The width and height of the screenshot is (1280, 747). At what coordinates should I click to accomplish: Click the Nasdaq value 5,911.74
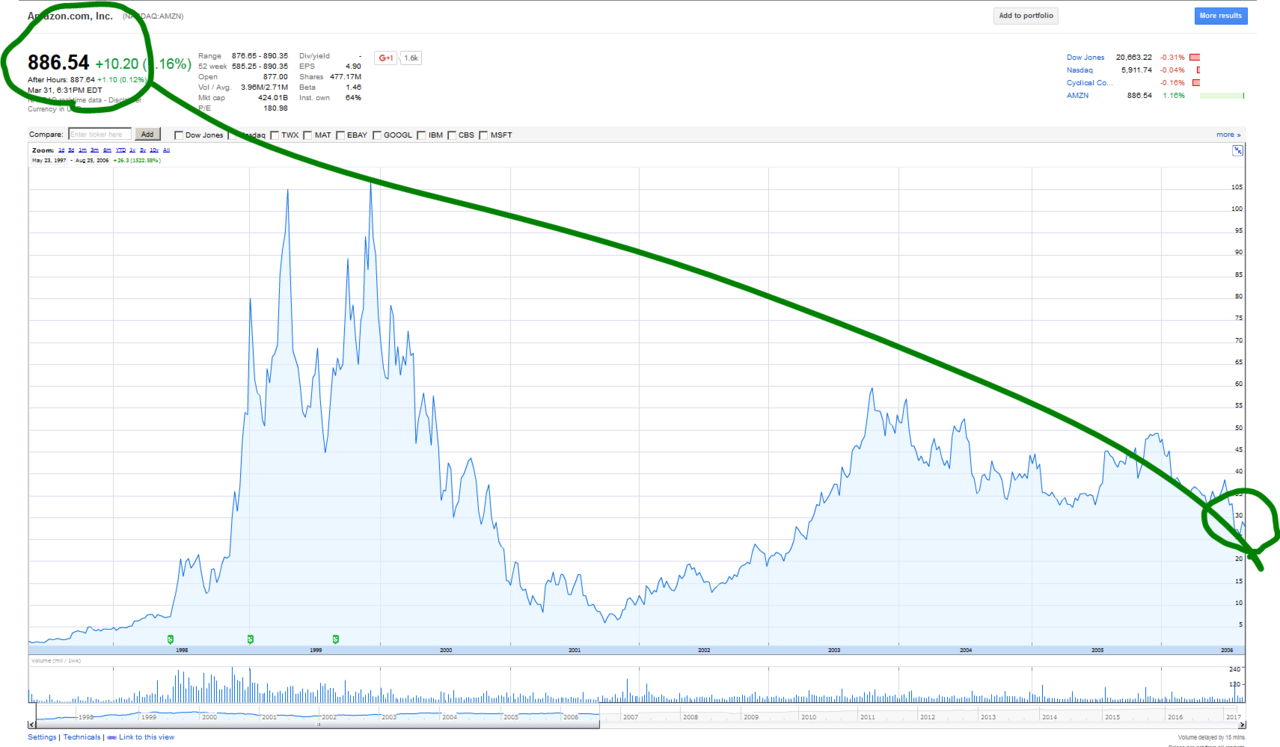pos(1137,70)
